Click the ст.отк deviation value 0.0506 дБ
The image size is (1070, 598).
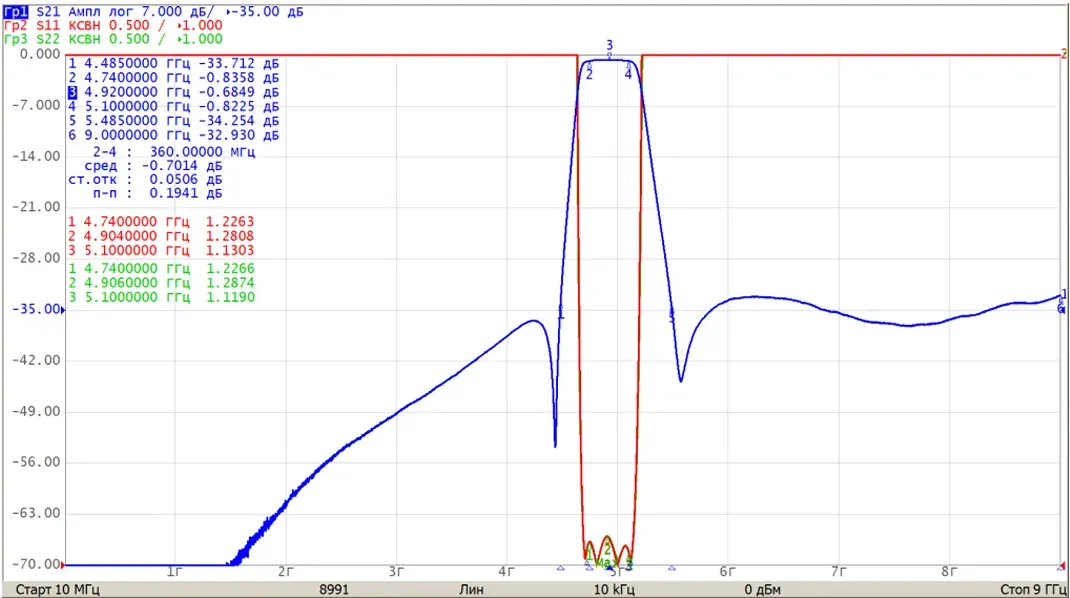pos(186,180)
